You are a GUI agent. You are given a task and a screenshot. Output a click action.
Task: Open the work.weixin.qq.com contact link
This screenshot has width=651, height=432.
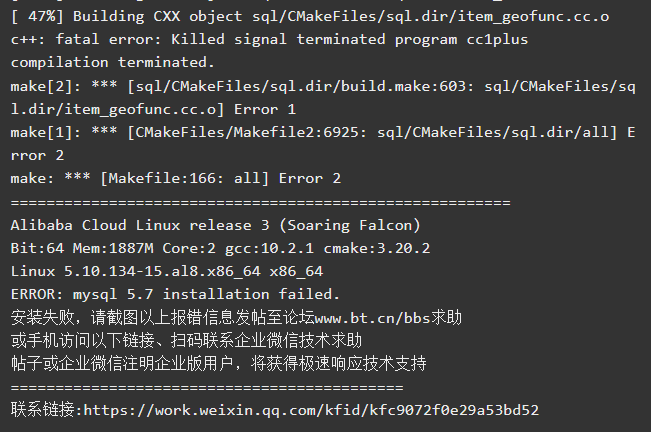point(311,410)
